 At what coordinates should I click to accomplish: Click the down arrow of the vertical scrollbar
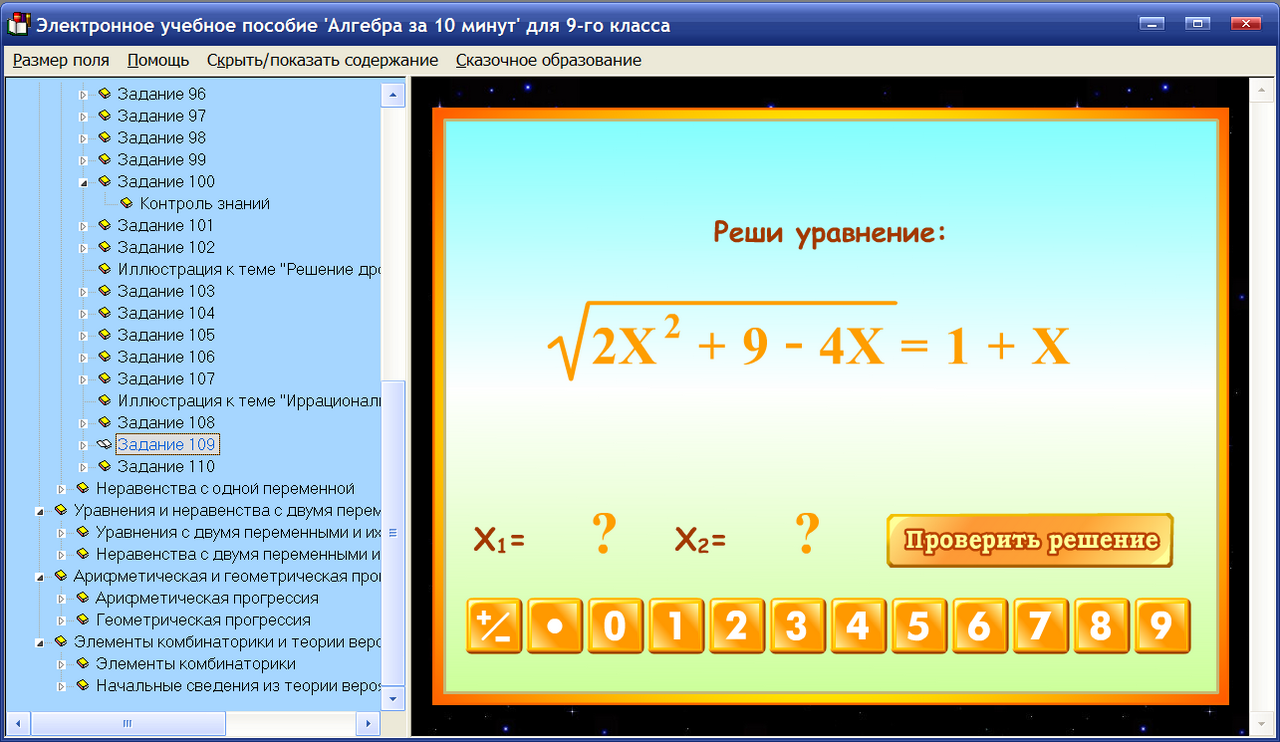[x=392, y=699]
